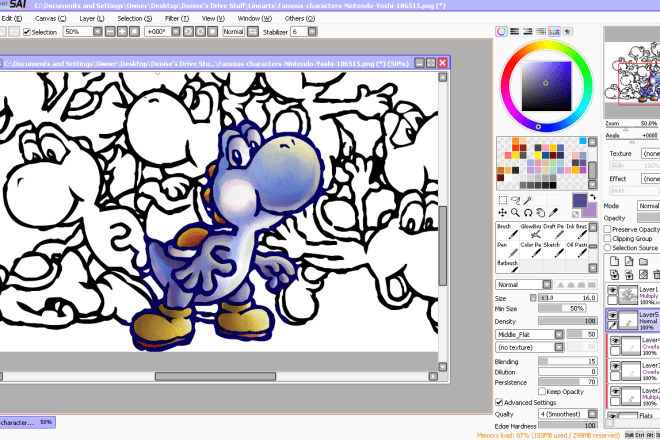Uncheck Advanced Settings checkbox
Viewport: 660px width, 440px height.
499,402
